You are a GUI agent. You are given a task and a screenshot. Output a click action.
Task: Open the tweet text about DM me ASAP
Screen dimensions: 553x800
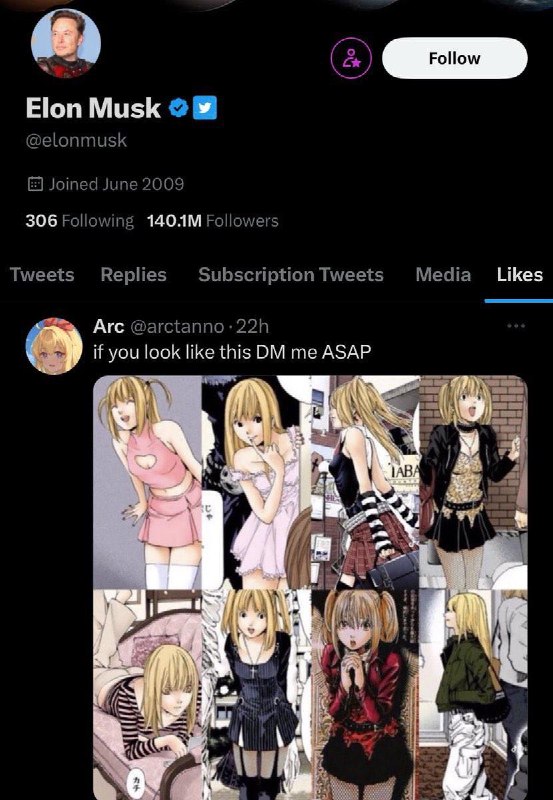point(230,353)
